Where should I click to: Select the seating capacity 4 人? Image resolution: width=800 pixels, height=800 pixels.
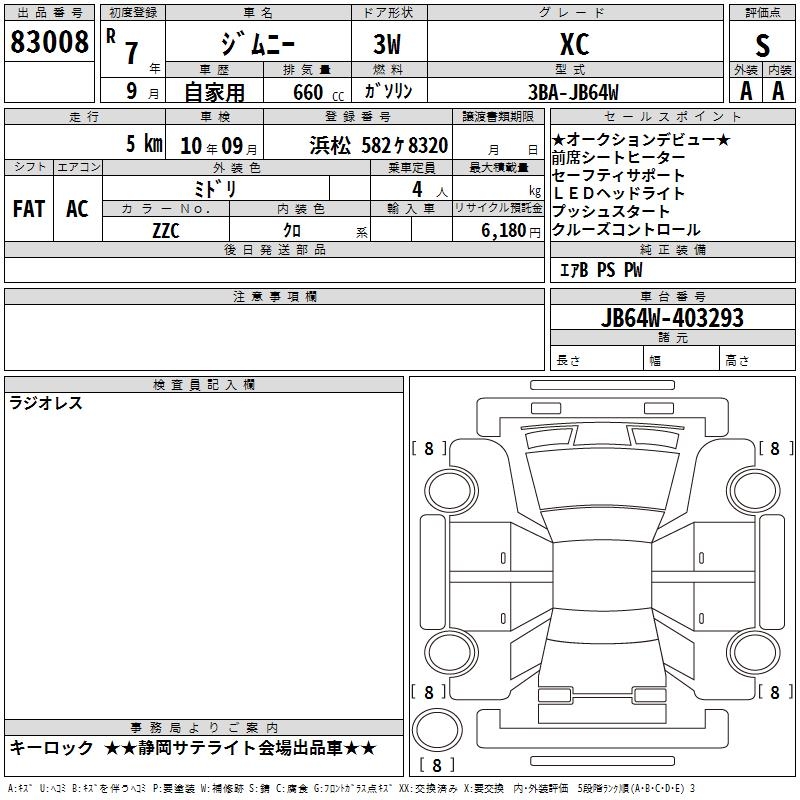click(430, 189)
